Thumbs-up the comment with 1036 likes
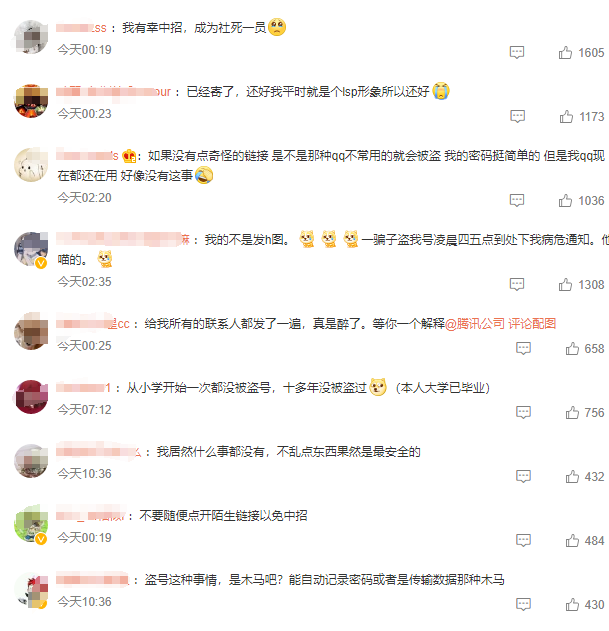Image resolution: width=609 pixels, height=631 pixels. 565,201
